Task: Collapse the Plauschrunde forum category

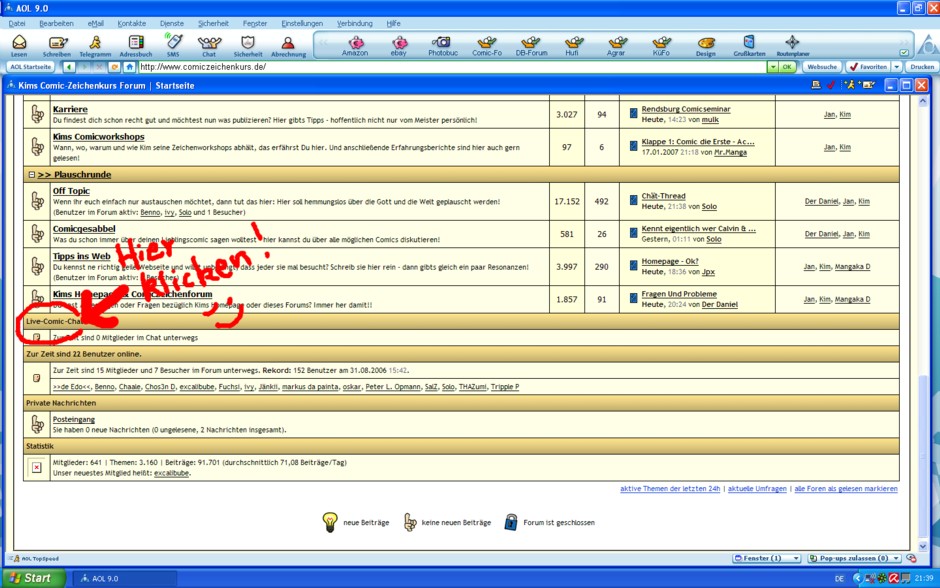Action: (x=32, y=175)
